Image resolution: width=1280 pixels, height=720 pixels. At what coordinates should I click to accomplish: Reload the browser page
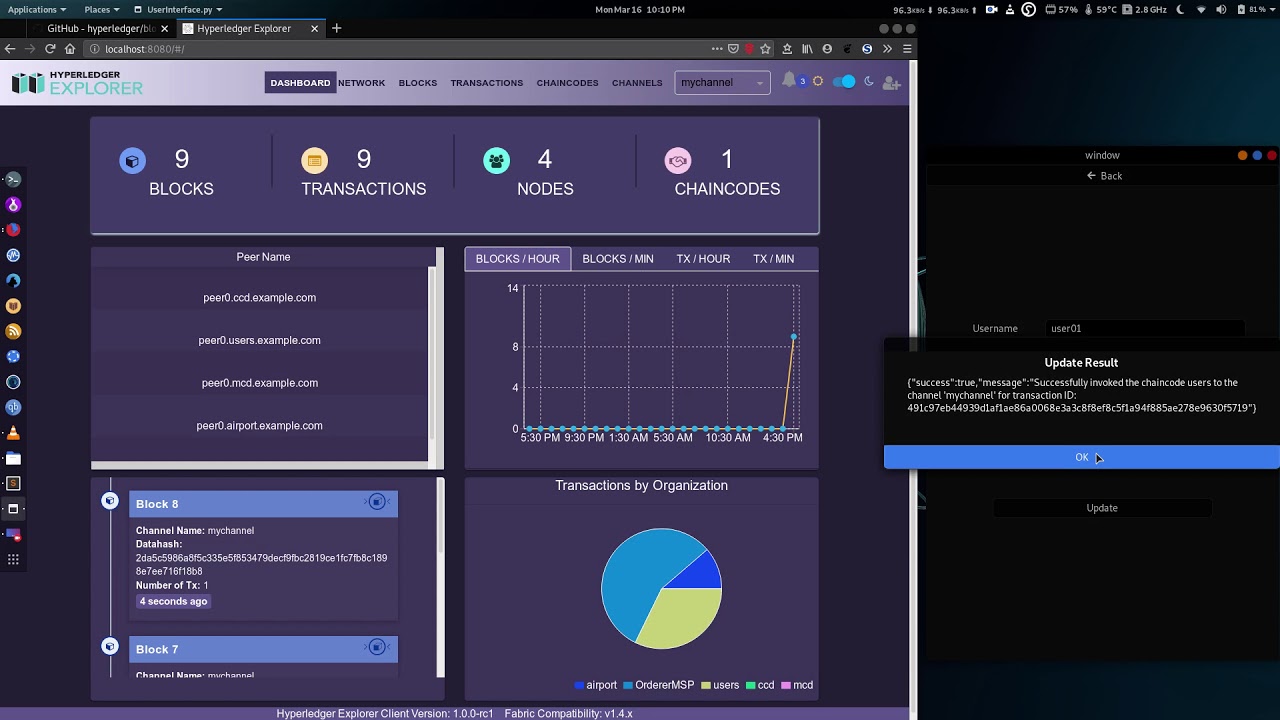(x=50, y=49)
